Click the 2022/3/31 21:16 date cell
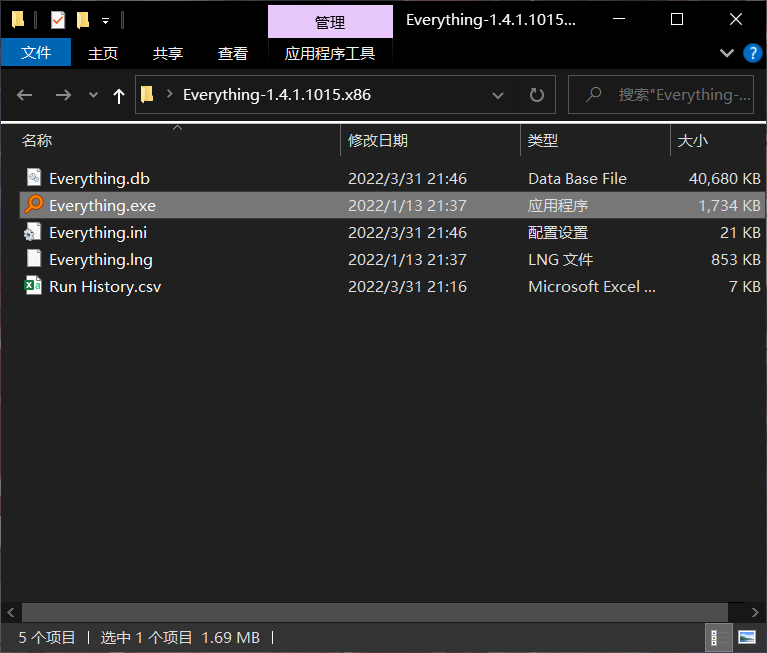Viewport: 767px width, 653px height. (407, 286)
